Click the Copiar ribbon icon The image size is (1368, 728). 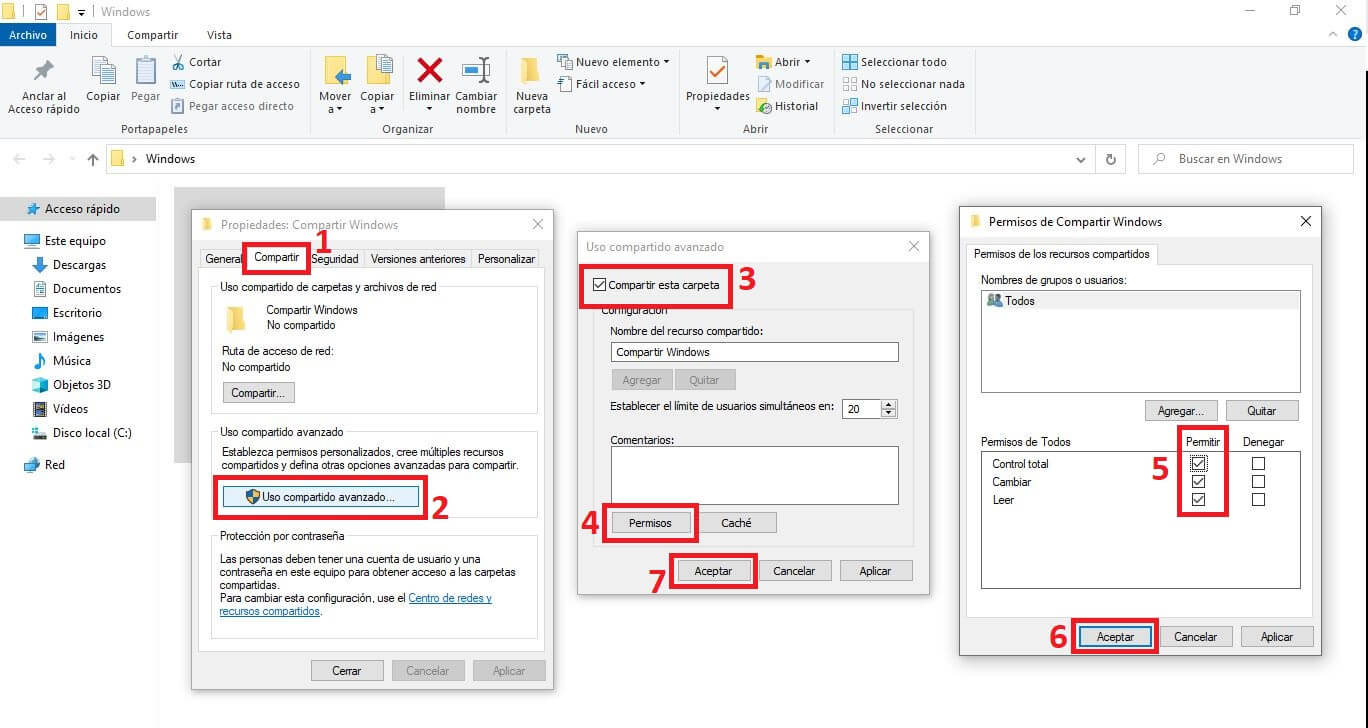pyautogui.click(x=103, y=70)
